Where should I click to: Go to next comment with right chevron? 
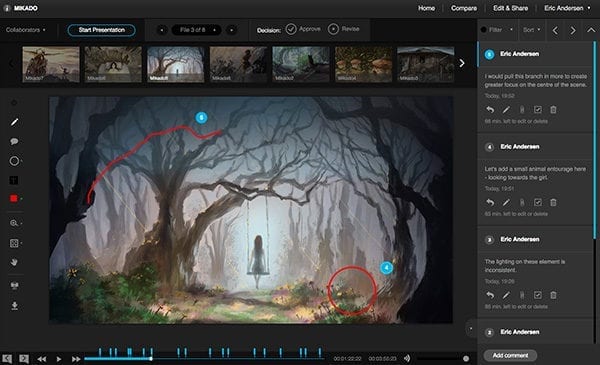(573, 30)
